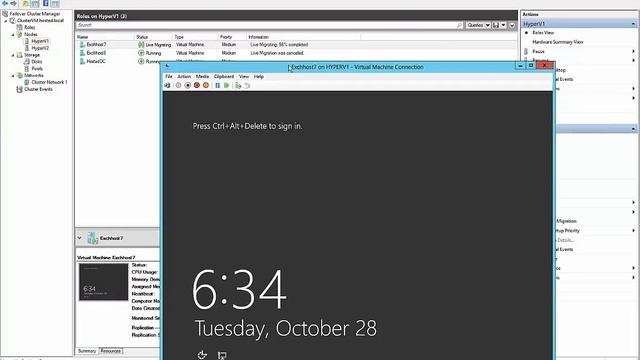Click the orange Save icon in VM toolbar

206,85
